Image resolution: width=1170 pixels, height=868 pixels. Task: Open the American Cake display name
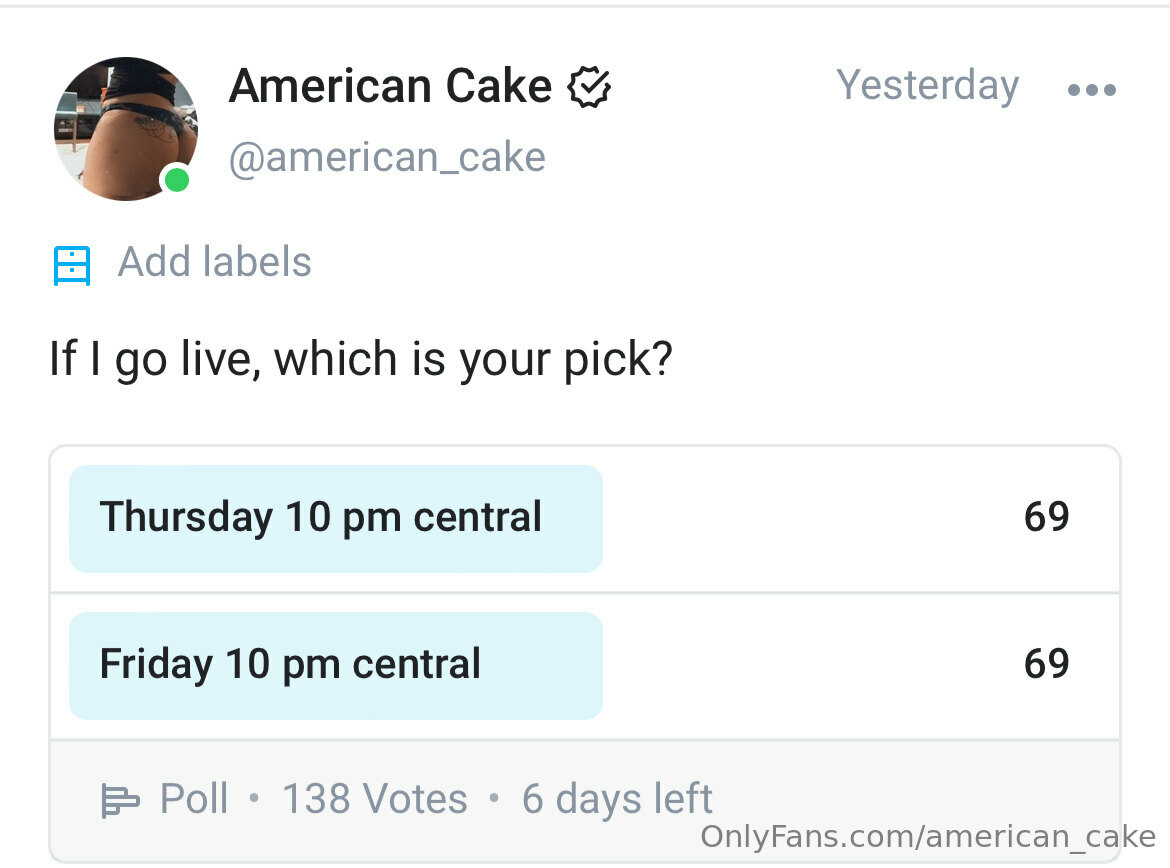coord(390,86)
